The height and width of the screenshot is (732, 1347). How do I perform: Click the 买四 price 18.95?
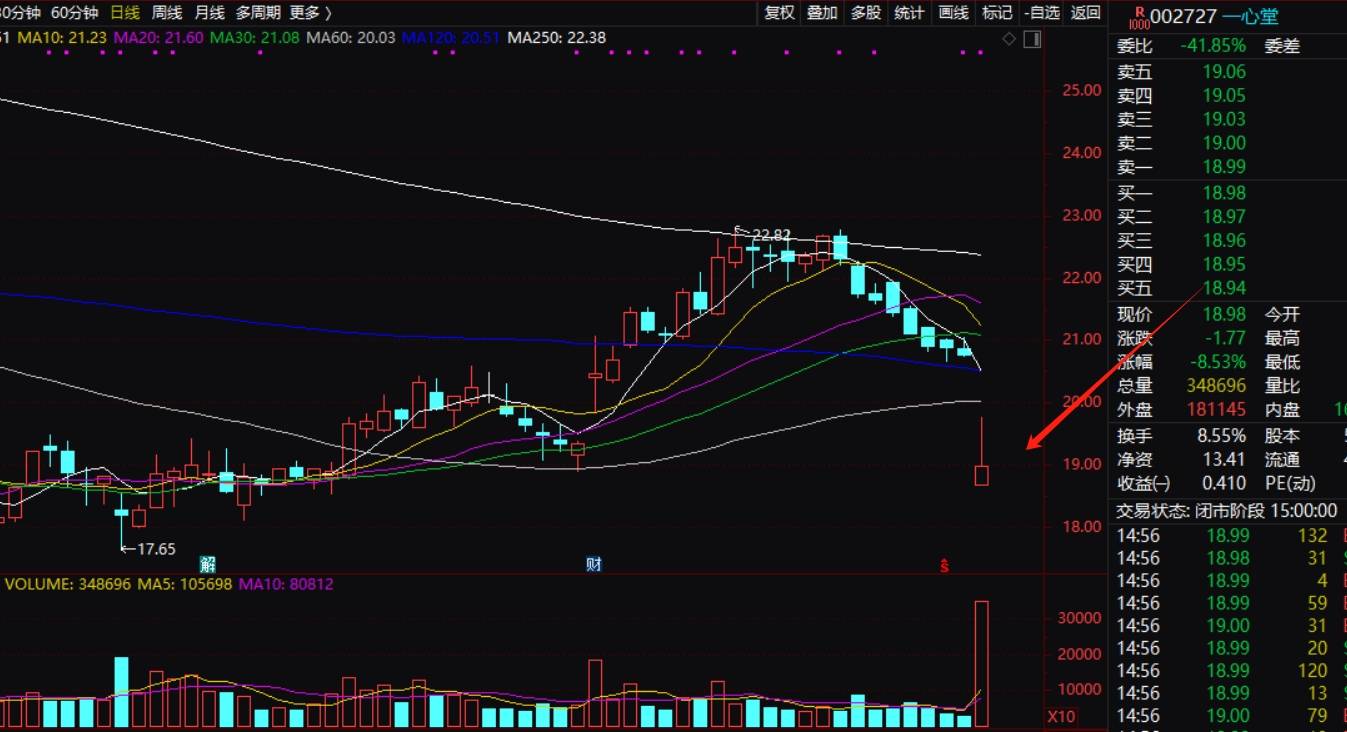click(1224, 264)
